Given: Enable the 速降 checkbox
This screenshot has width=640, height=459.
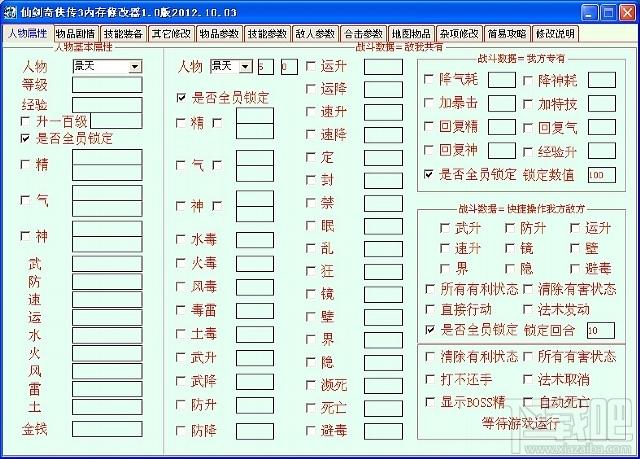Looking at the screenshot, I should (x=311, y=134).
